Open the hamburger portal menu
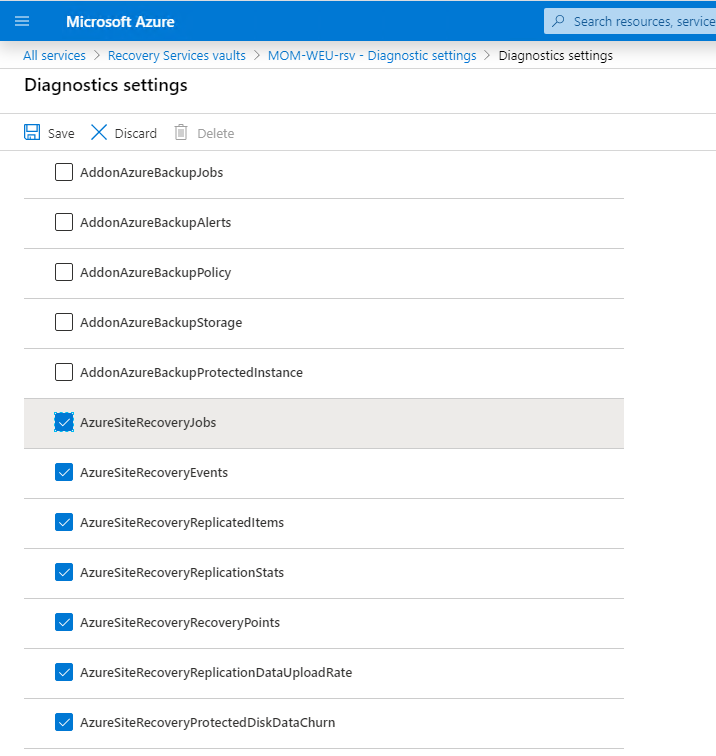Image resolution: width=716 pixels, height=756 pixels. tap(22, 21)
